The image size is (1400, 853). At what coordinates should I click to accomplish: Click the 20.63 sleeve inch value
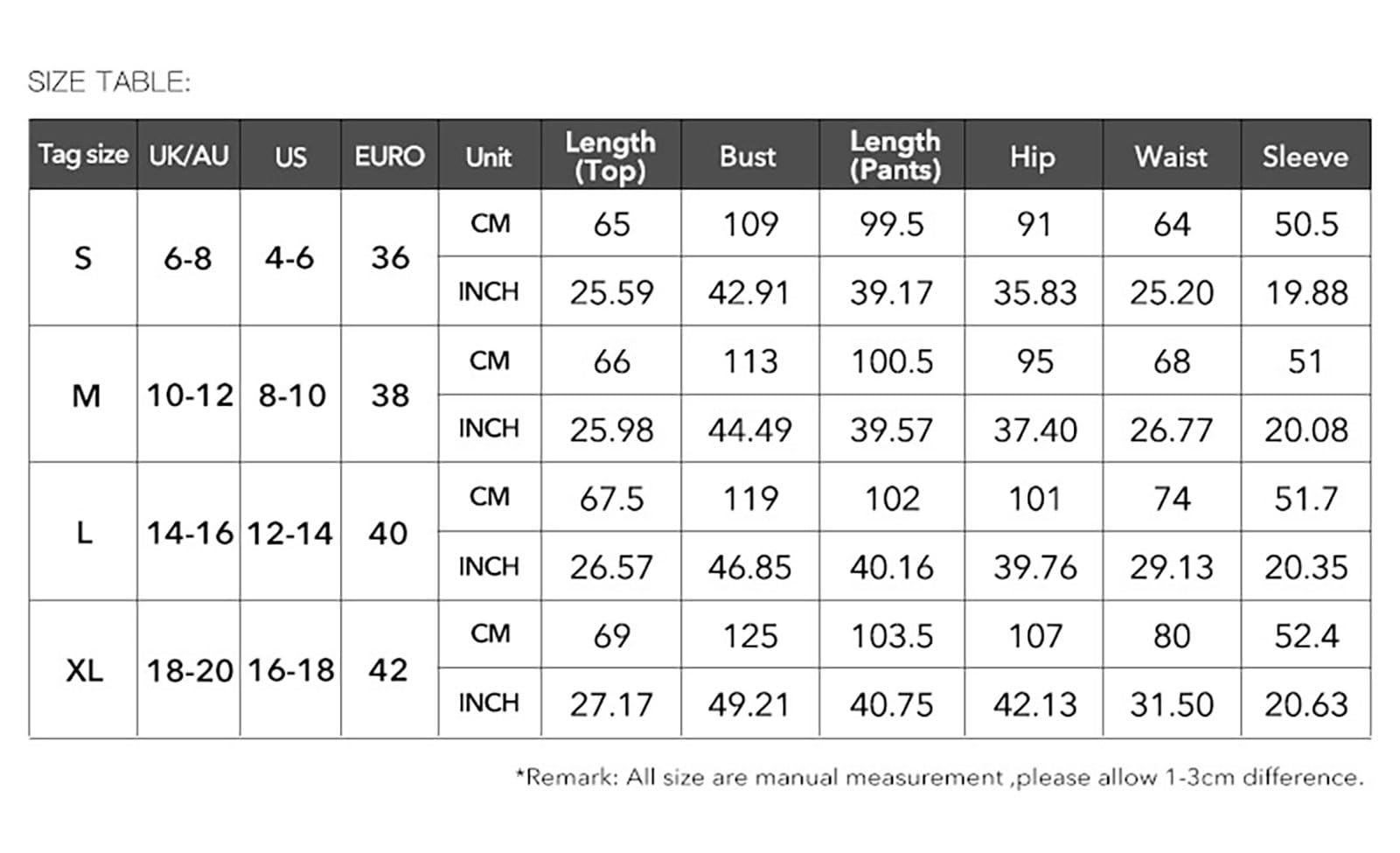pyautogui.click(x=1306, y=703)
